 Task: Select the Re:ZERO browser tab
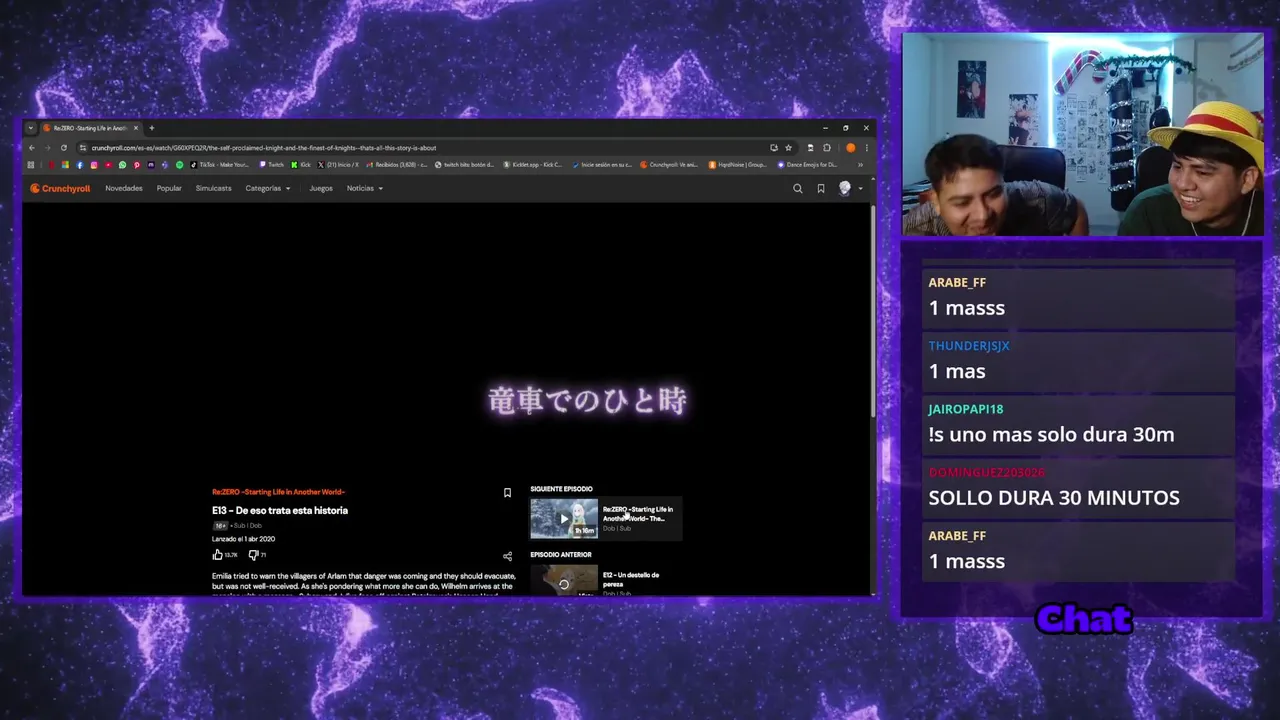pos(90,128)
